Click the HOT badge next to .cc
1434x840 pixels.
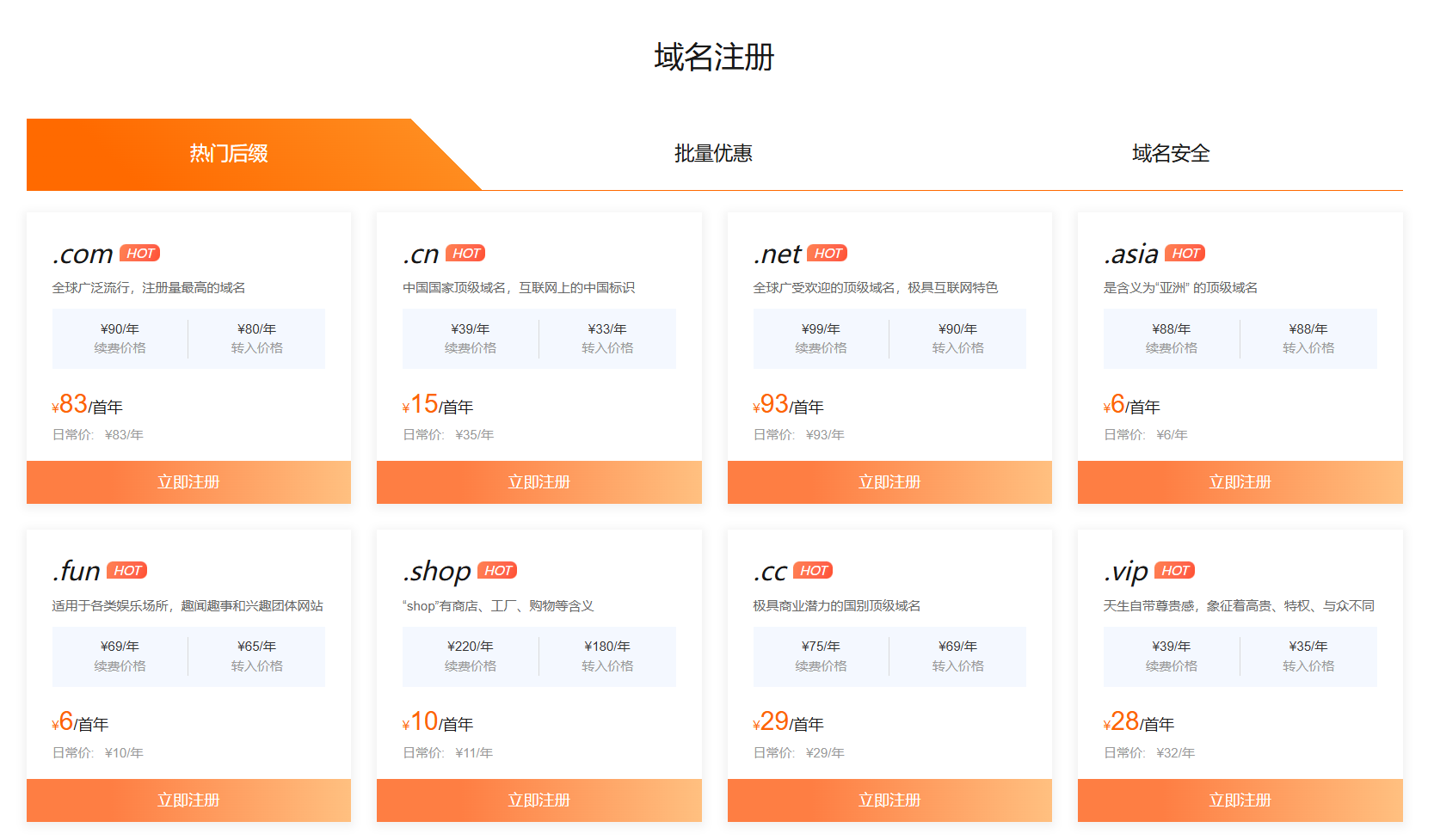coord(813,570)
